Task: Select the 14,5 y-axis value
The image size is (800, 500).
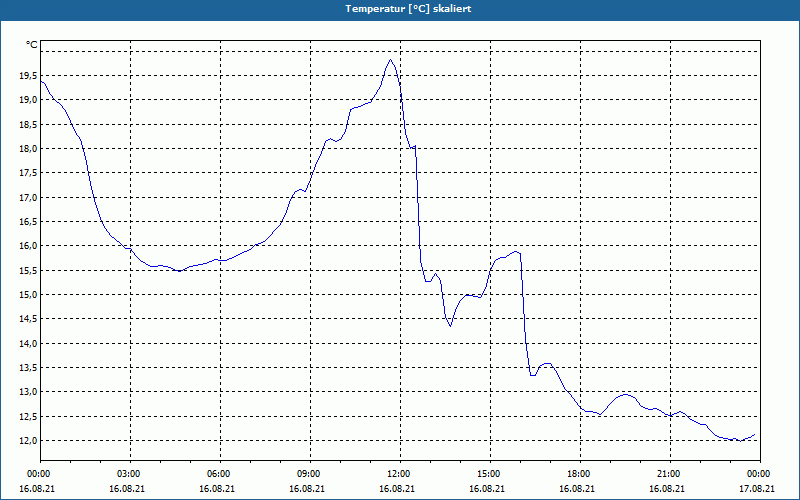Action: [28, 319]
